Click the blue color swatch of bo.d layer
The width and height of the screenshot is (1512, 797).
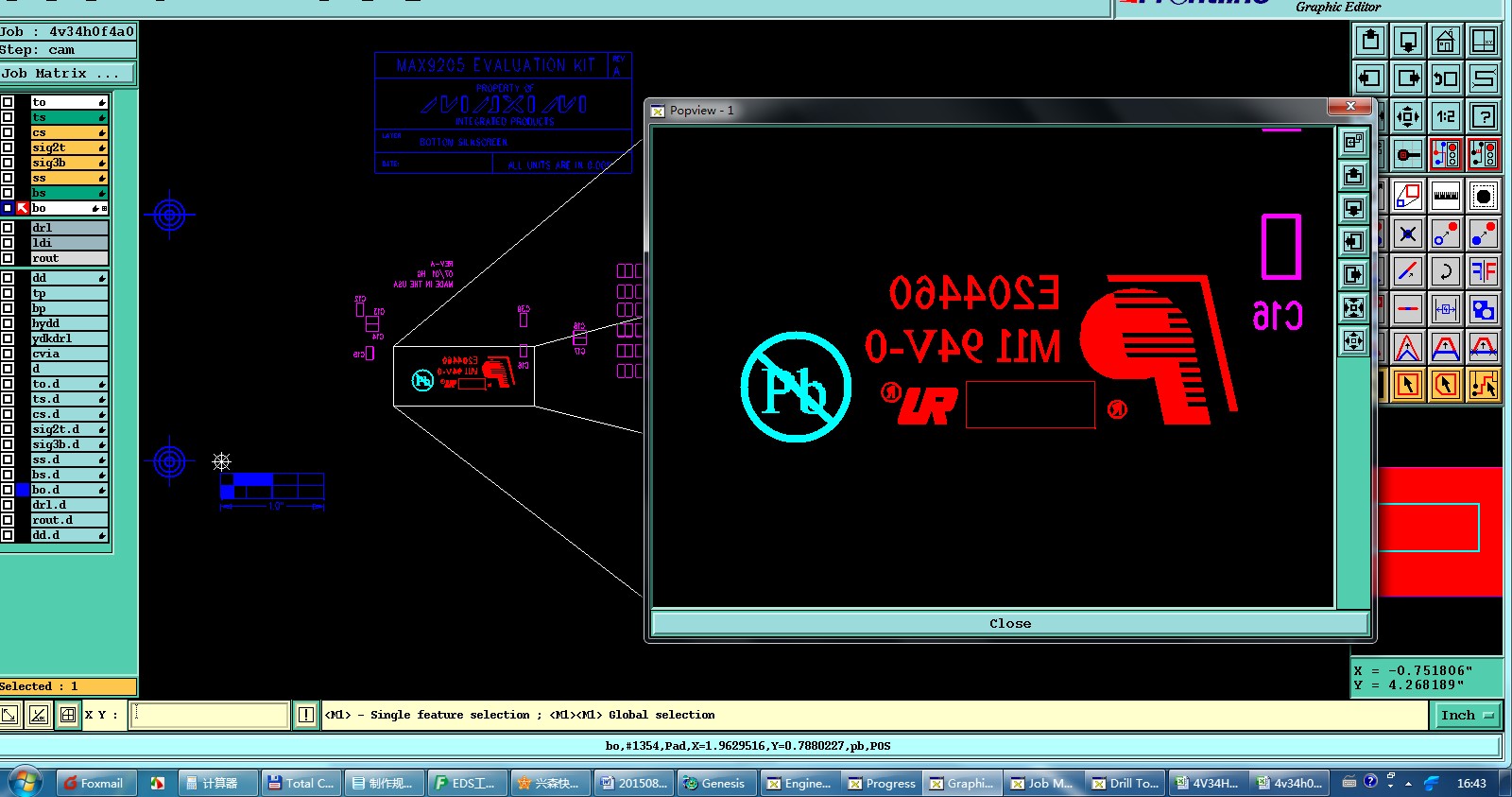coord(23,490)
